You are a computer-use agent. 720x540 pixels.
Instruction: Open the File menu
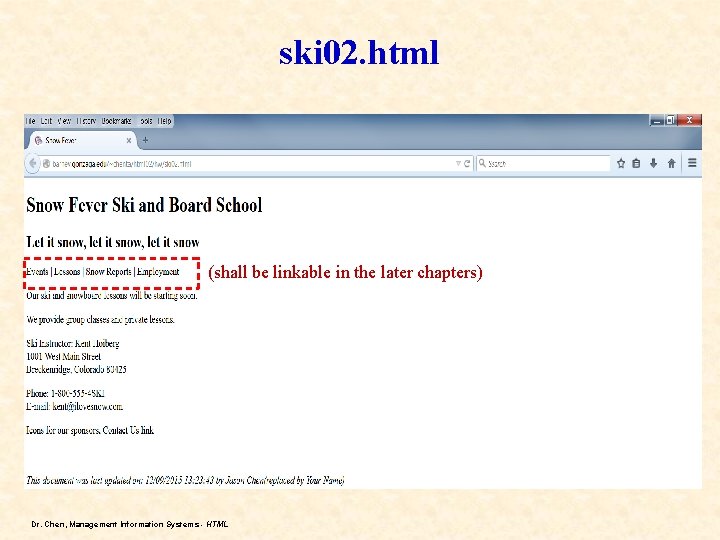coord(30,121)
